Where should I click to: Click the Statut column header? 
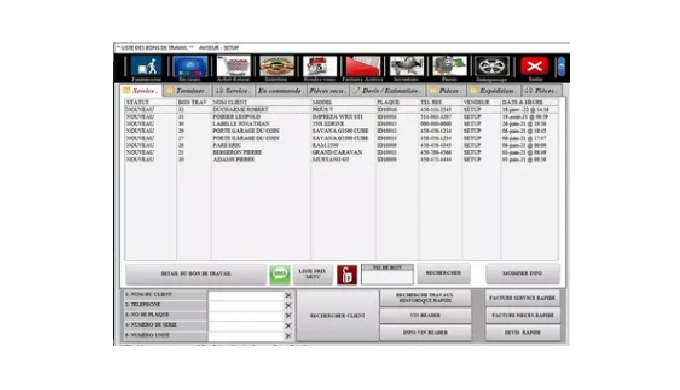tap(150, 102)
